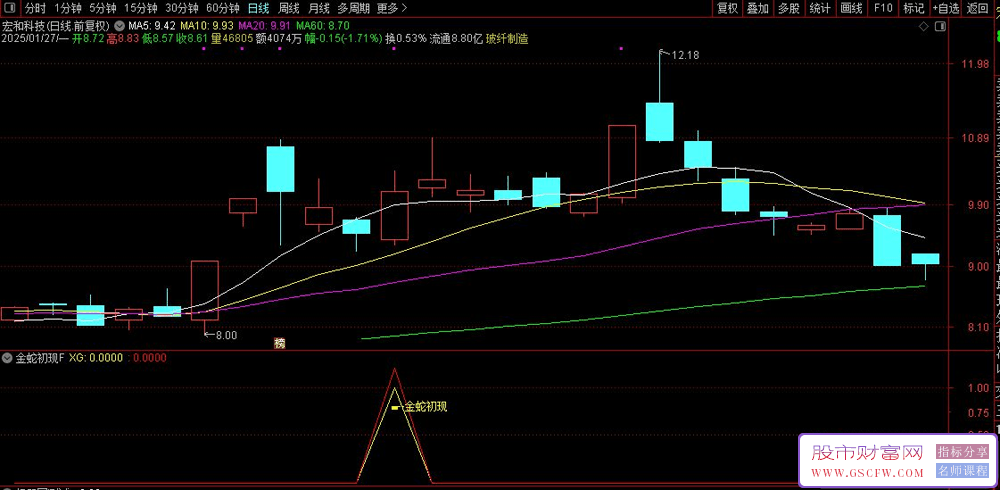Viewport: 1000px width, 490px height.
Task: Select the MA10: 9.93 label
Action: pos(207,26)
